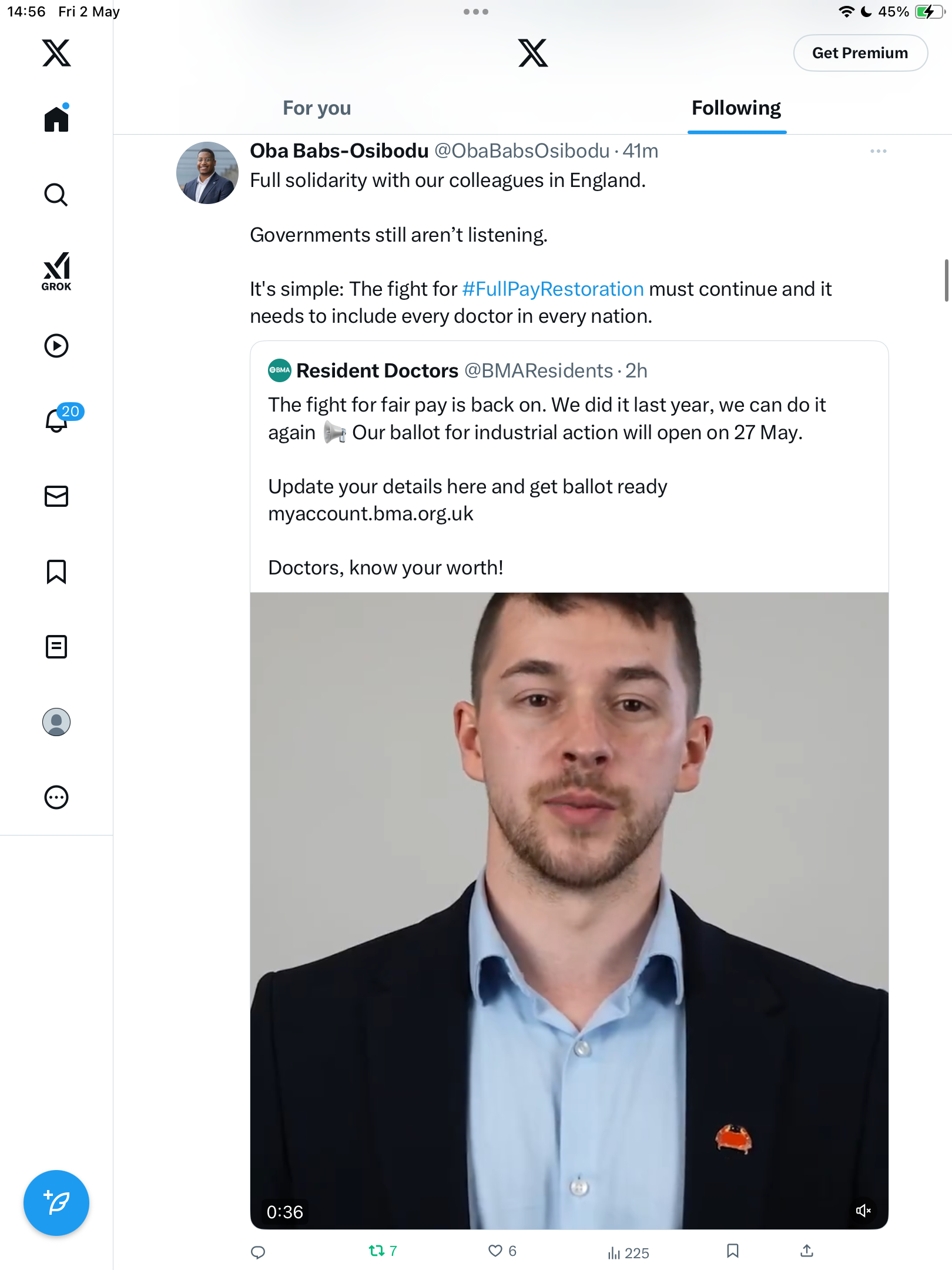
Task: Open the #FullPayRestoration hashtag link
Action: tap(553, 289)
